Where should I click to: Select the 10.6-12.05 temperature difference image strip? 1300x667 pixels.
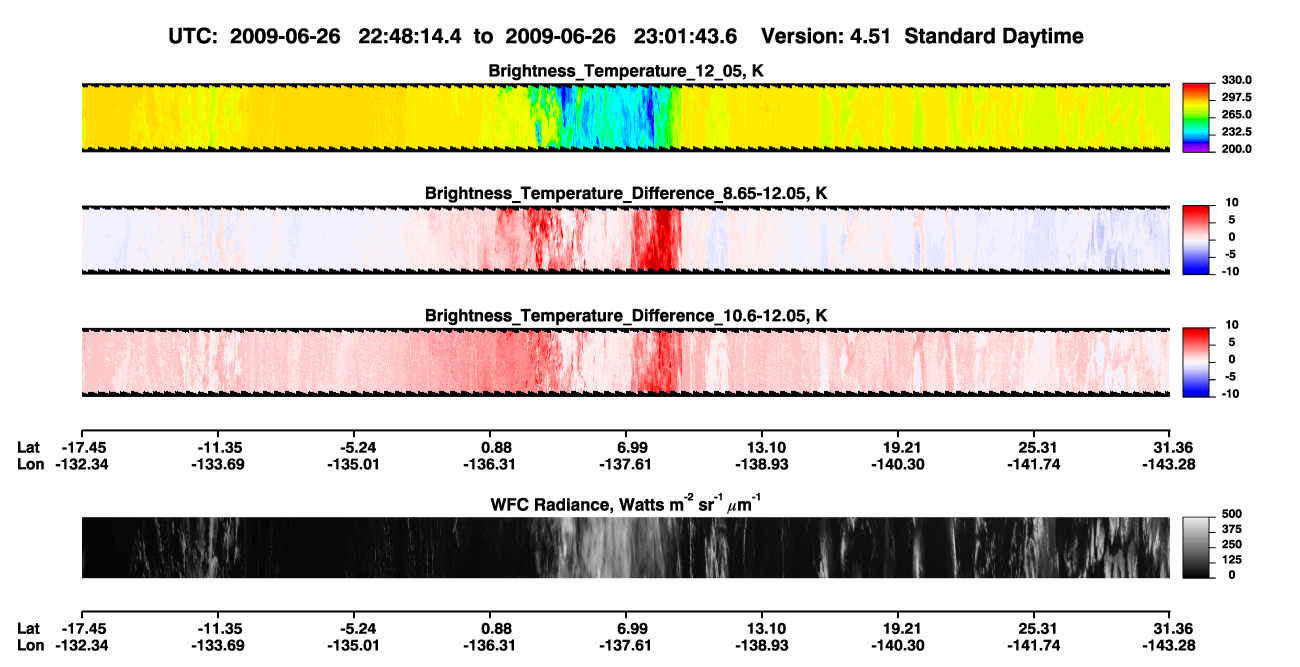pos(625,361)
